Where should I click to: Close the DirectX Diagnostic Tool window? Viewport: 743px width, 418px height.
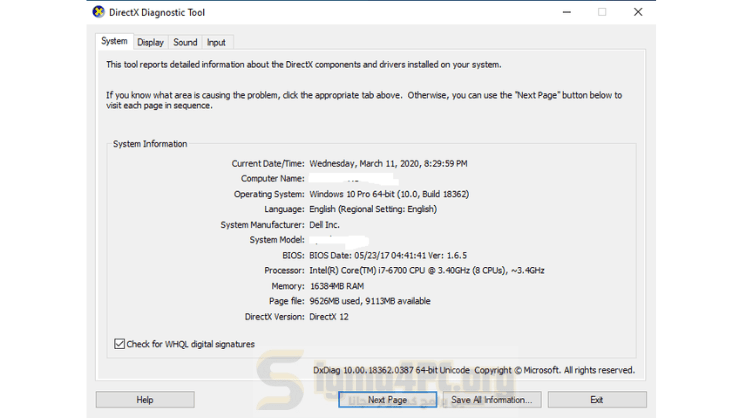pyautogui.click(x=638, y=12)
